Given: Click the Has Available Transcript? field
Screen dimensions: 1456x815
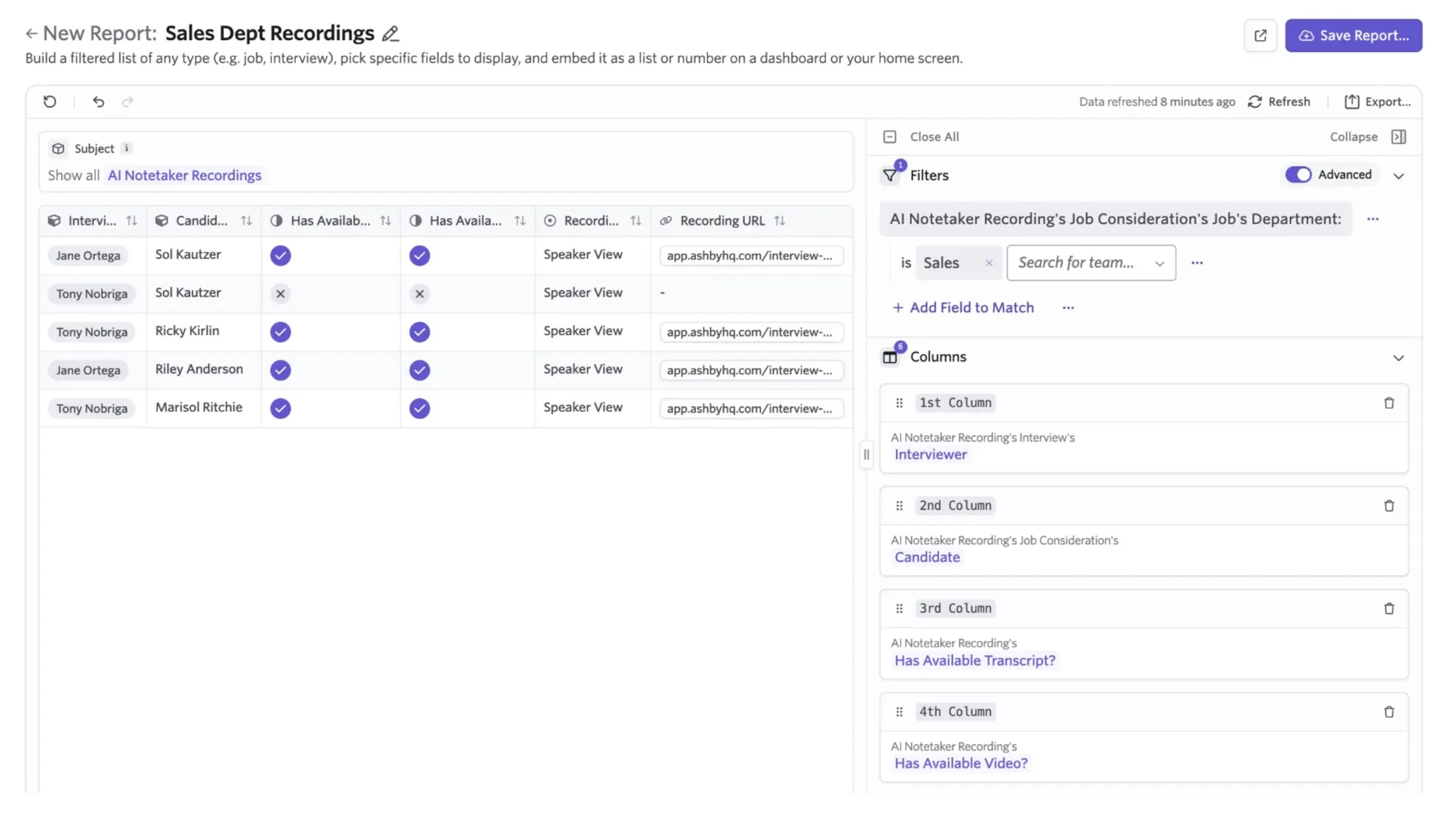Looking at the screenshot, I should pos(975,660).
